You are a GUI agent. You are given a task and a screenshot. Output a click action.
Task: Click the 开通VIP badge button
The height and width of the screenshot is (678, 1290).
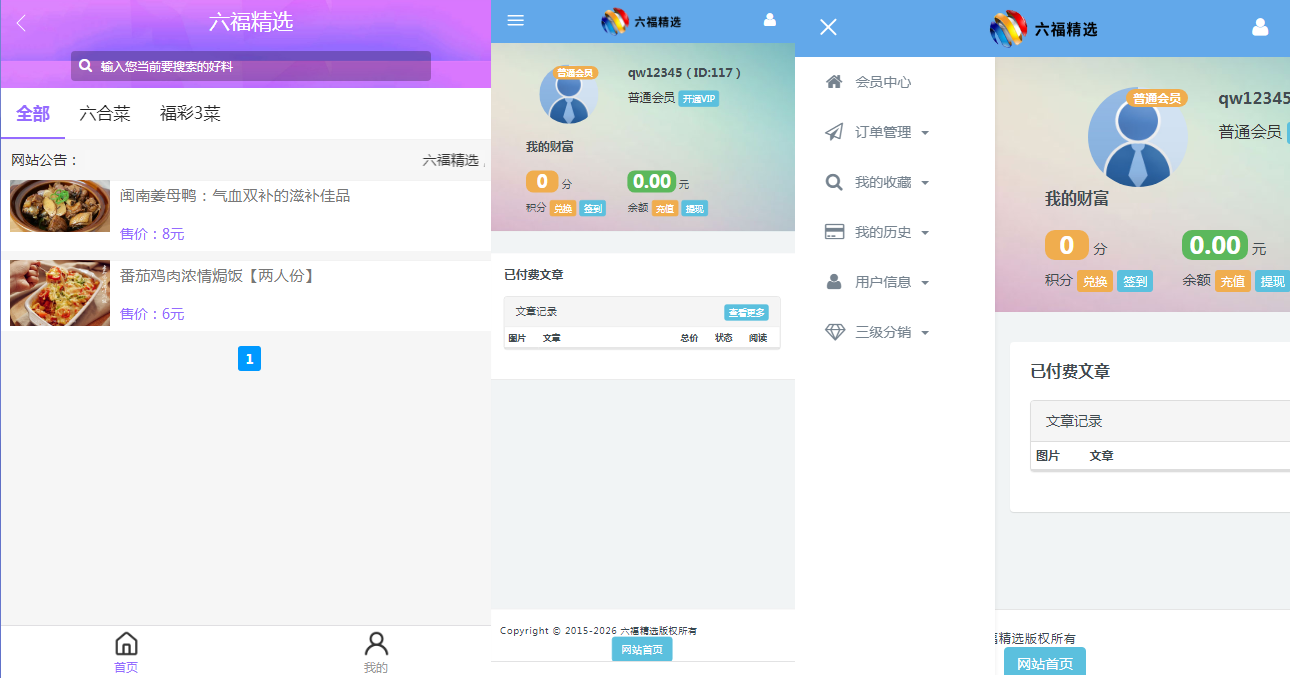coord(698,99)
